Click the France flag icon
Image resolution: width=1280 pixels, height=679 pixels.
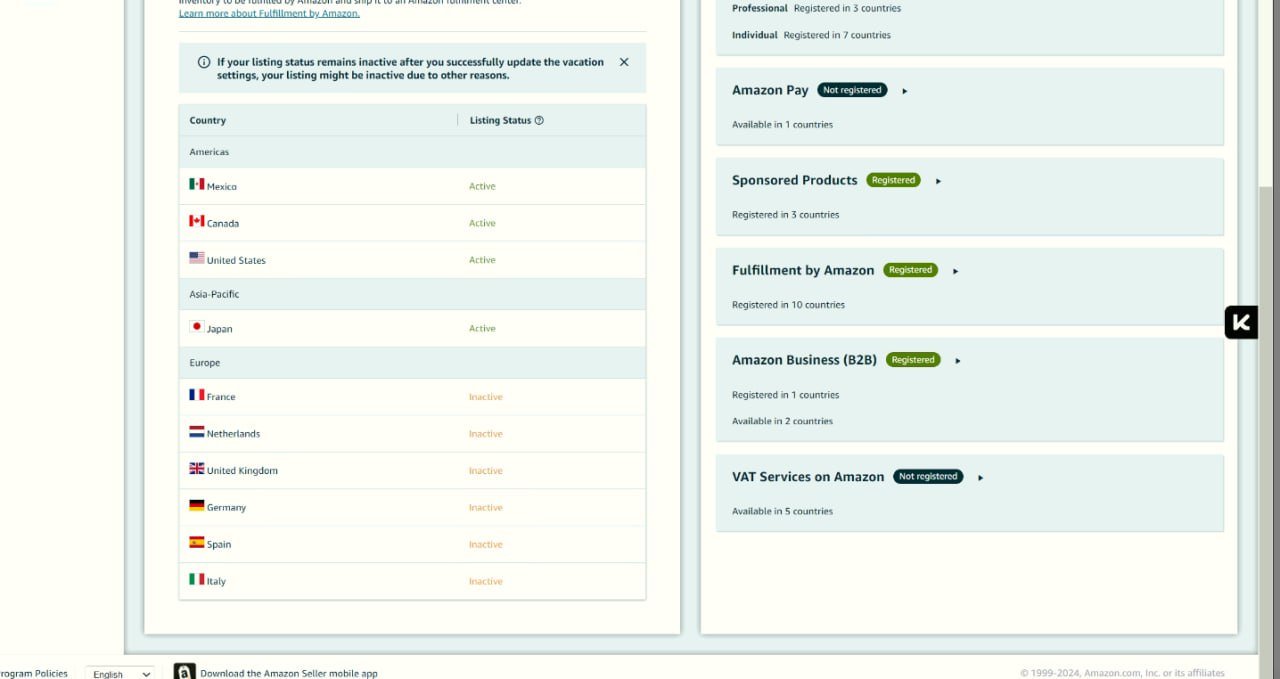pyautogui.click(x=197, y=395)
